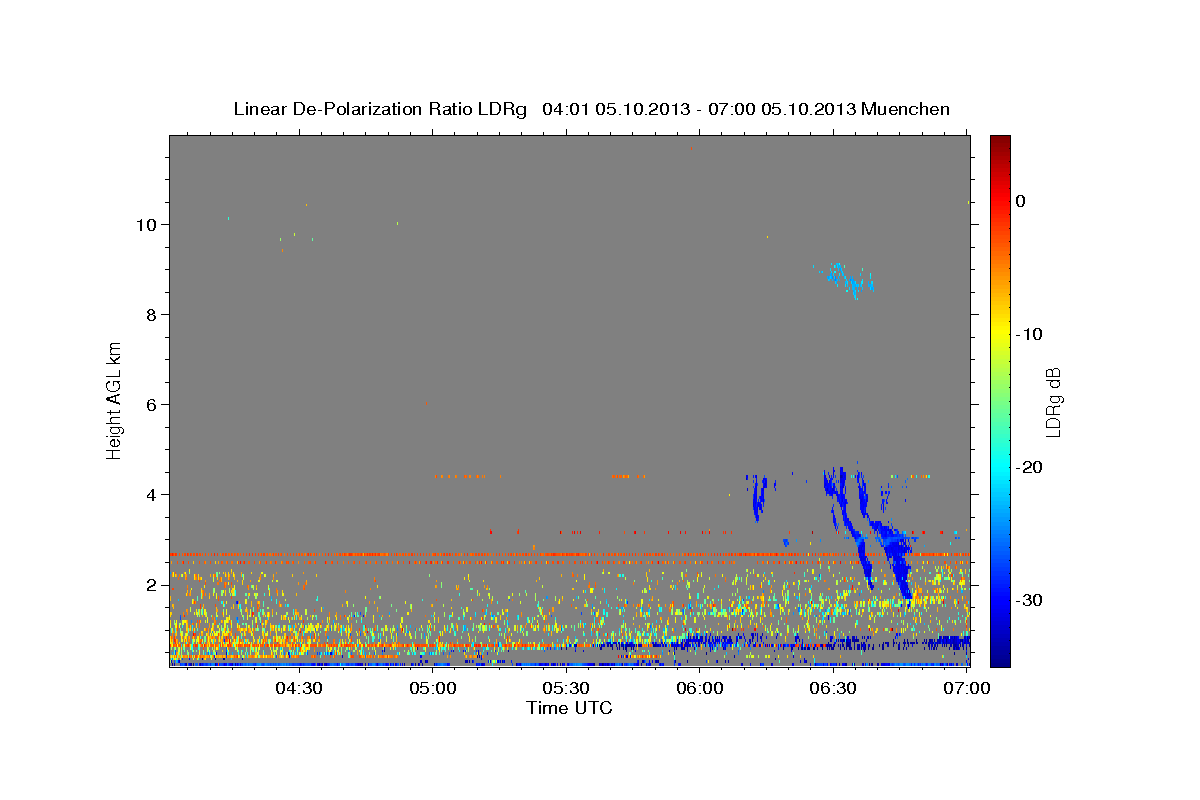Click the 04:30 time tick label
The width and height of the screenshot is (1200, 800).
click(x=299, y=688)
